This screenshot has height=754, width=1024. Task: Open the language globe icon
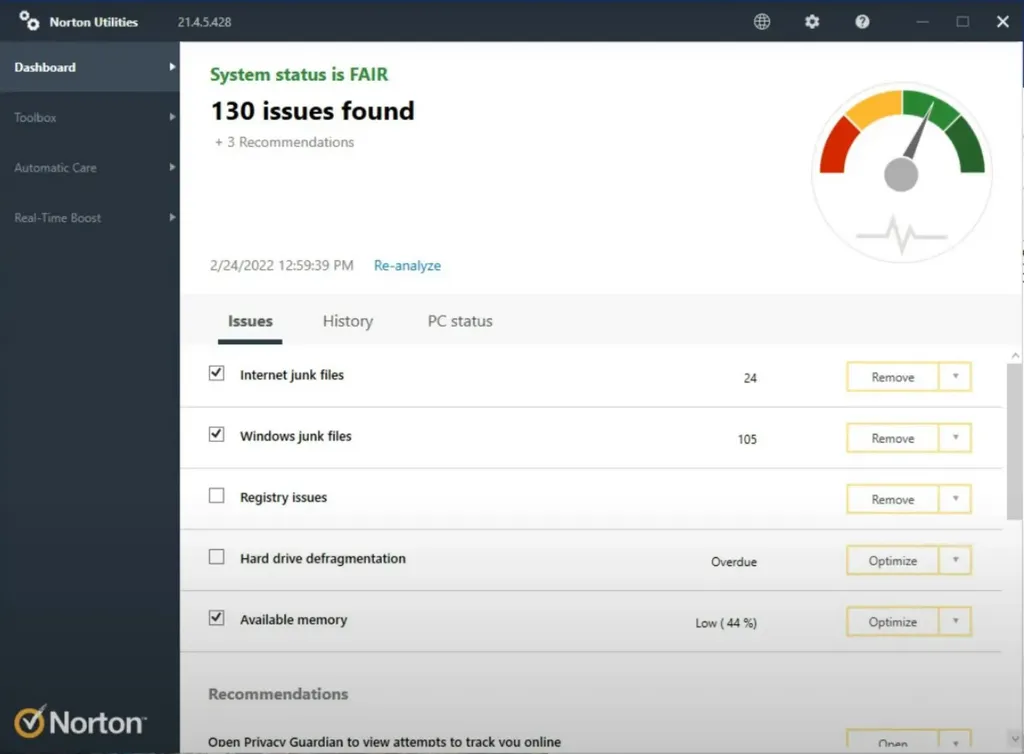coord(761,22)
